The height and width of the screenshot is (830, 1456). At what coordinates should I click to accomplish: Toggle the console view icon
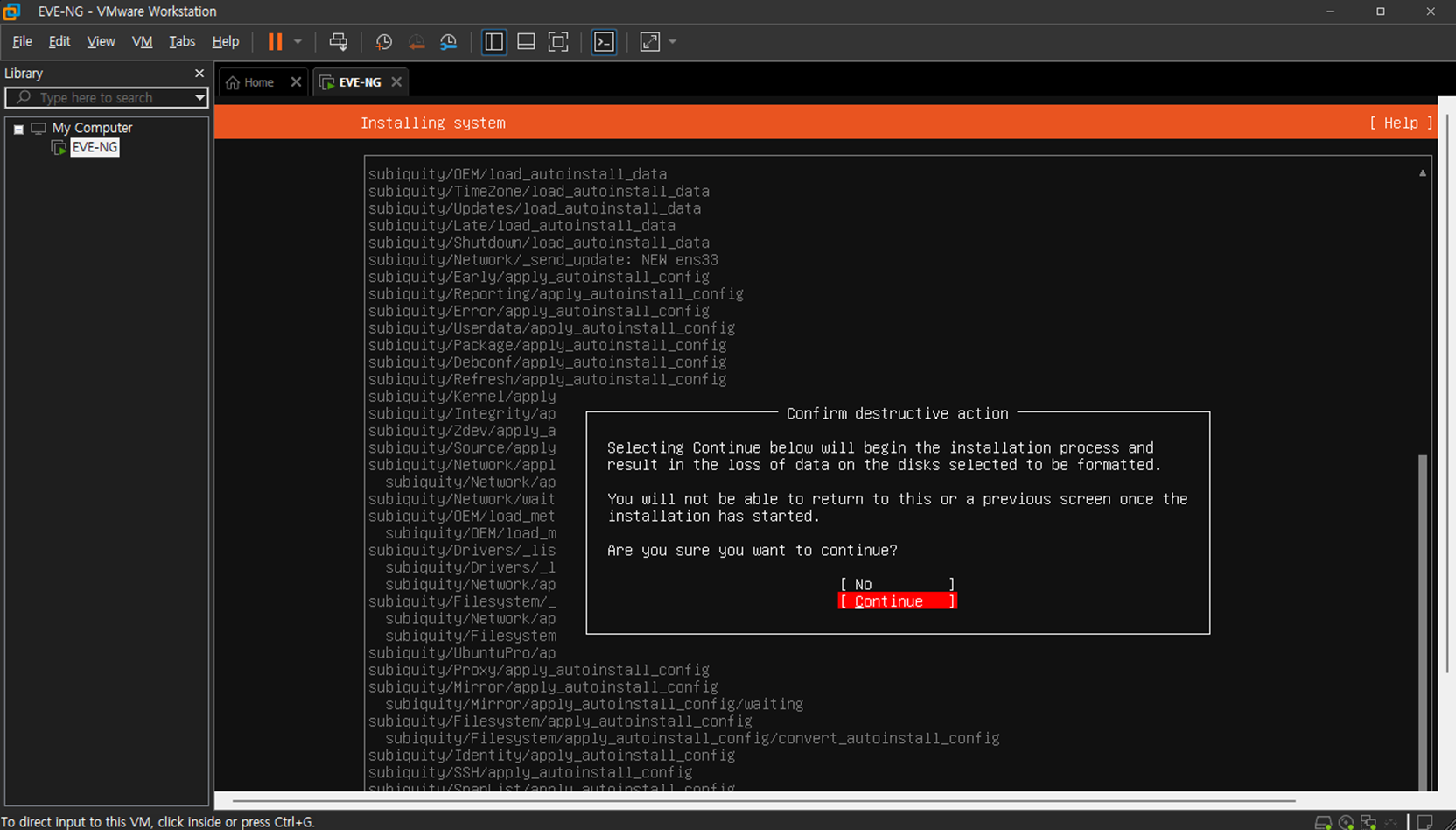click(604, 41)
